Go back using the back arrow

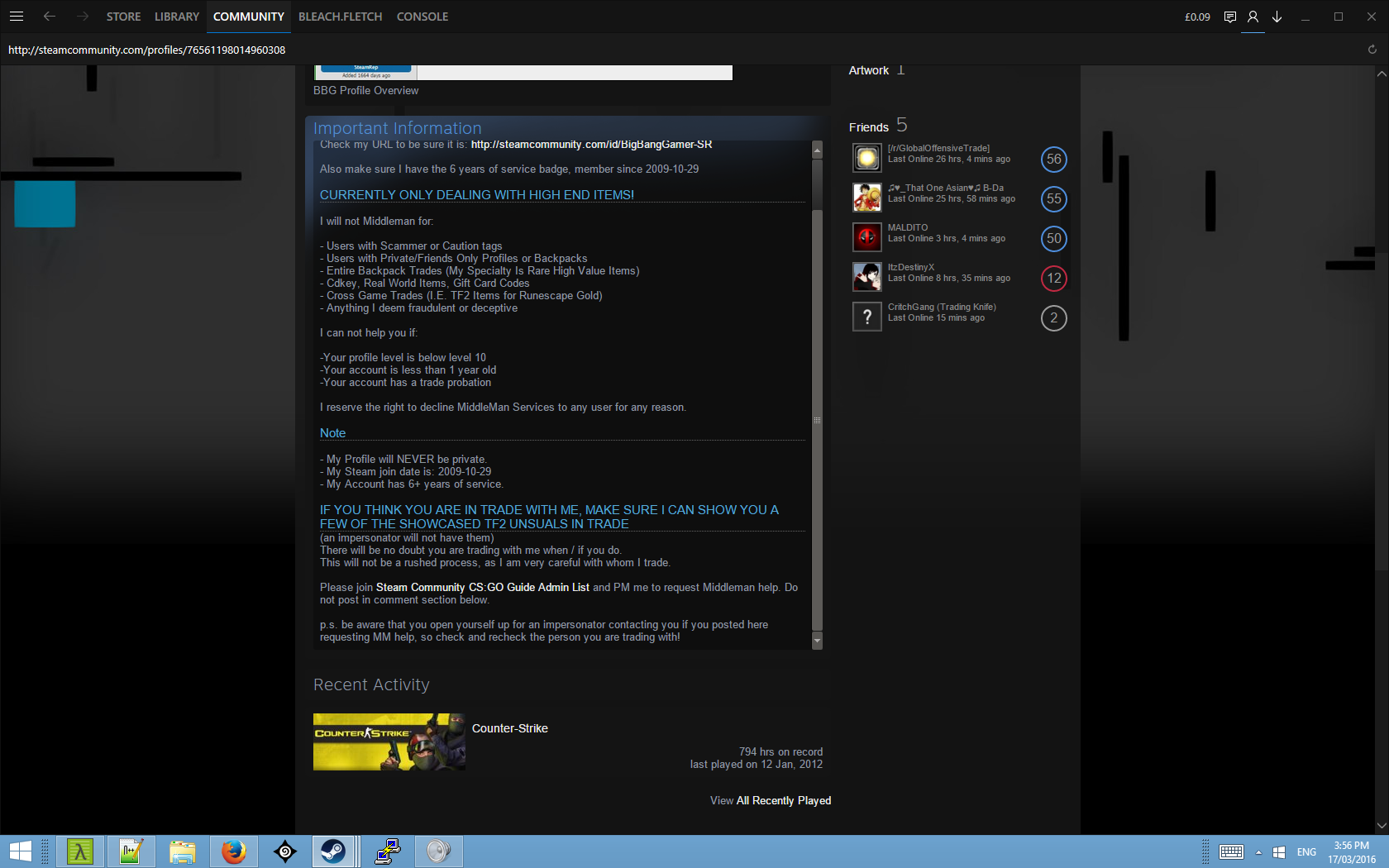(50, 17)
